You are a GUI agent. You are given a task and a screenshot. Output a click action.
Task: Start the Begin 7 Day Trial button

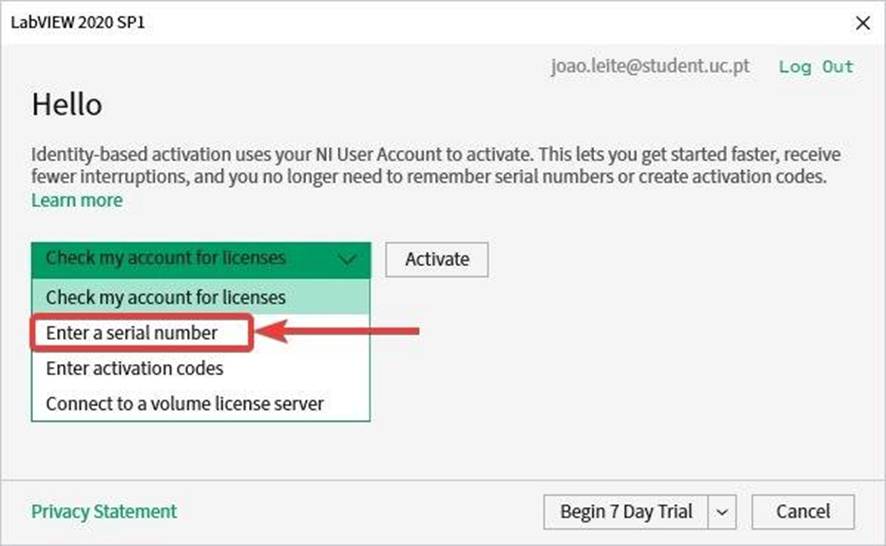(626, 512)
